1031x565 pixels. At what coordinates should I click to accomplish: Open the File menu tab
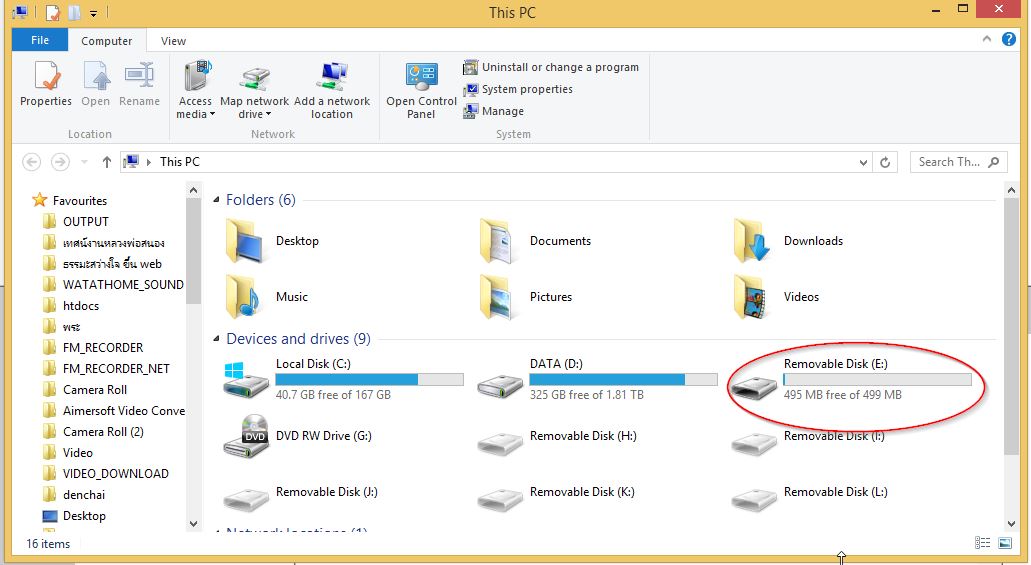[40, 41]
